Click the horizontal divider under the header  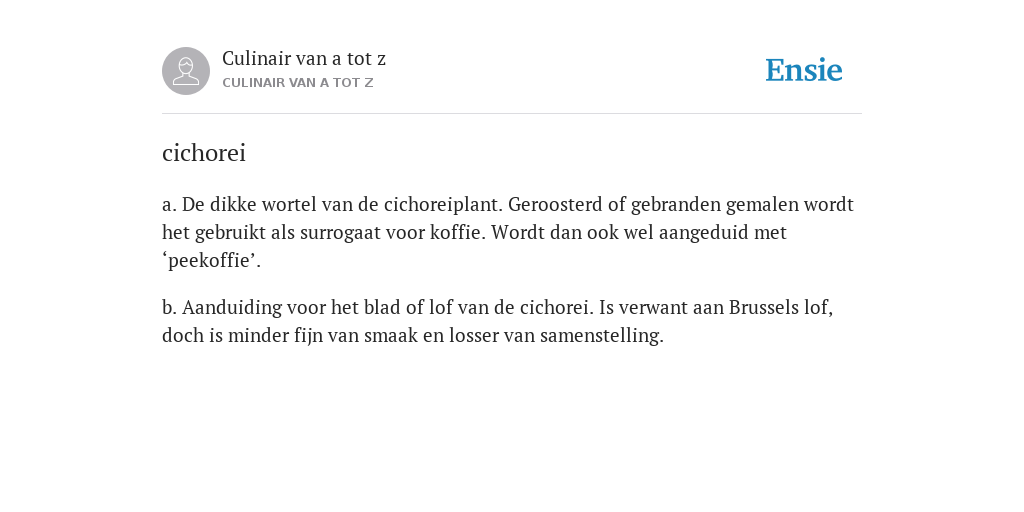[x=512, y=114]
